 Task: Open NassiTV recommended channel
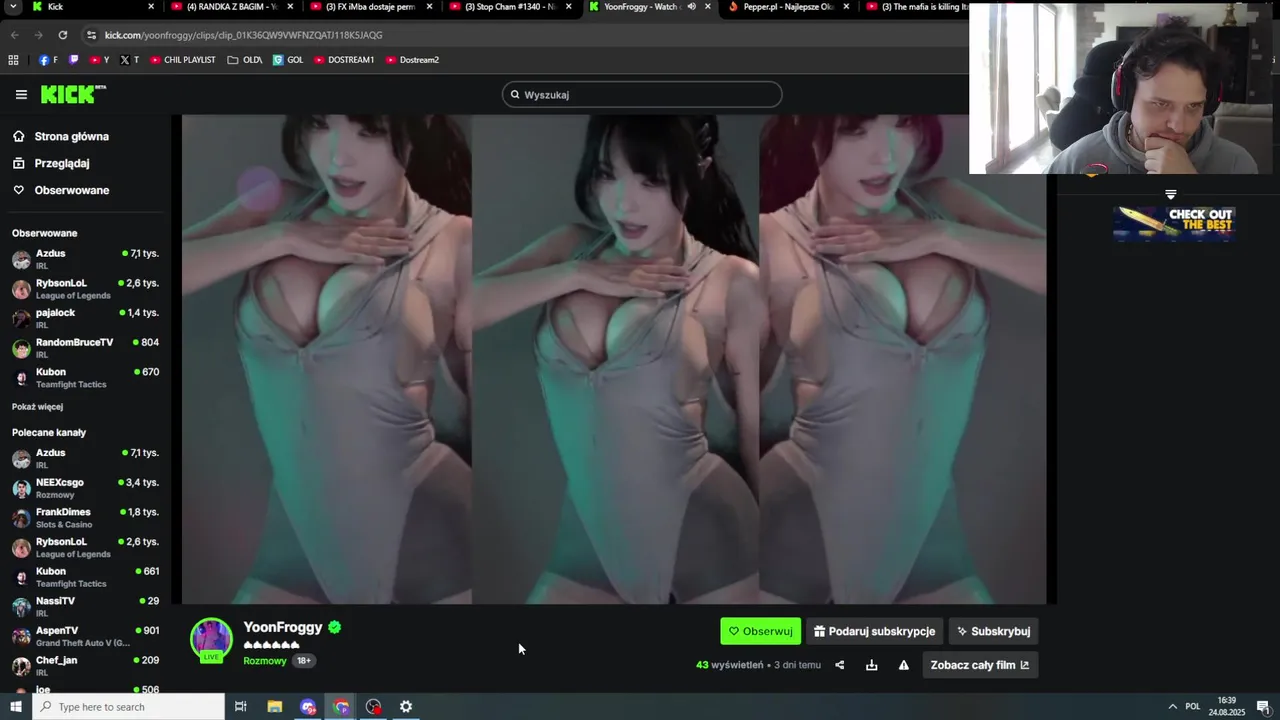[x=85, y=606]
